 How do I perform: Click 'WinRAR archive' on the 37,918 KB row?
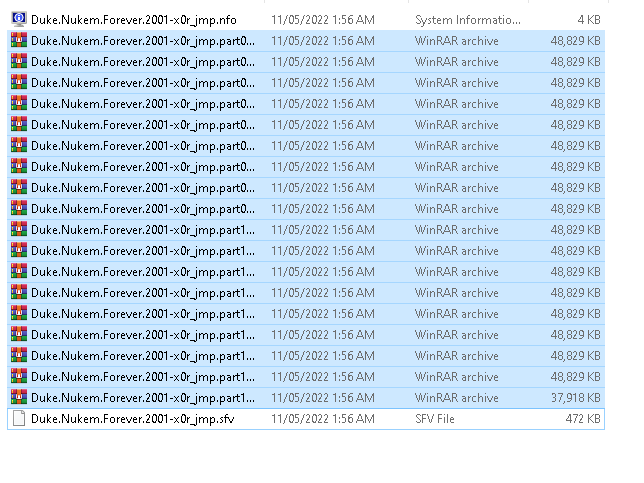point(457,398)
